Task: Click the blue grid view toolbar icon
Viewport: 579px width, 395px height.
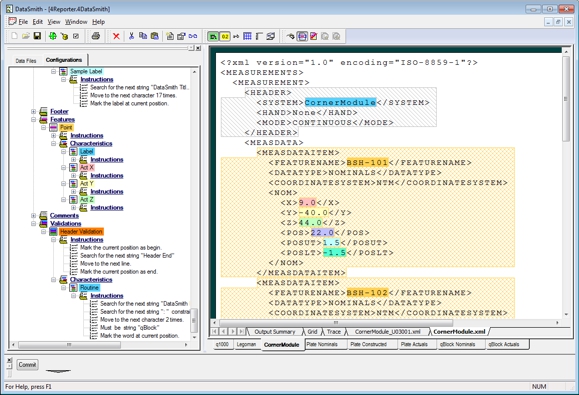Action: tap(247, 36)
